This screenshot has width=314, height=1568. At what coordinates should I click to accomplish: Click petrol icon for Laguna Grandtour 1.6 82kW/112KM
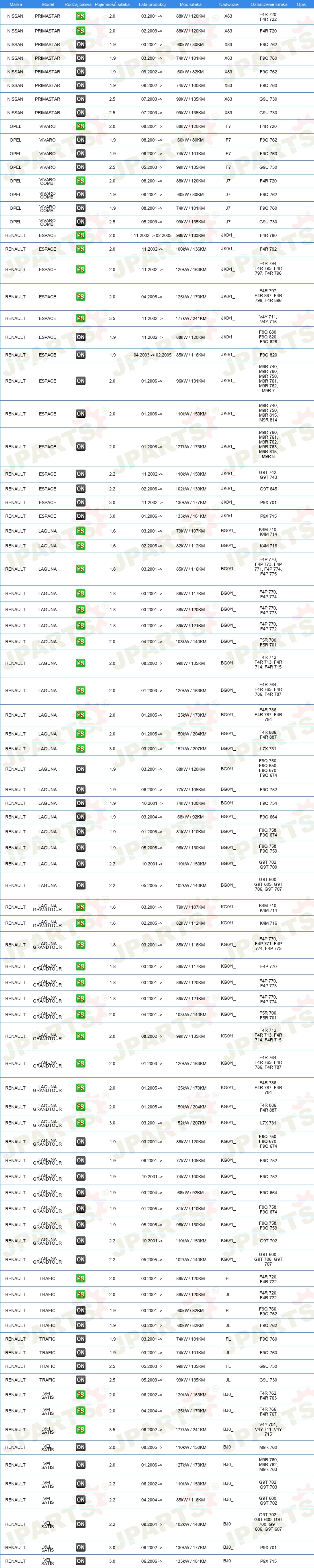(x=80, y=924)
